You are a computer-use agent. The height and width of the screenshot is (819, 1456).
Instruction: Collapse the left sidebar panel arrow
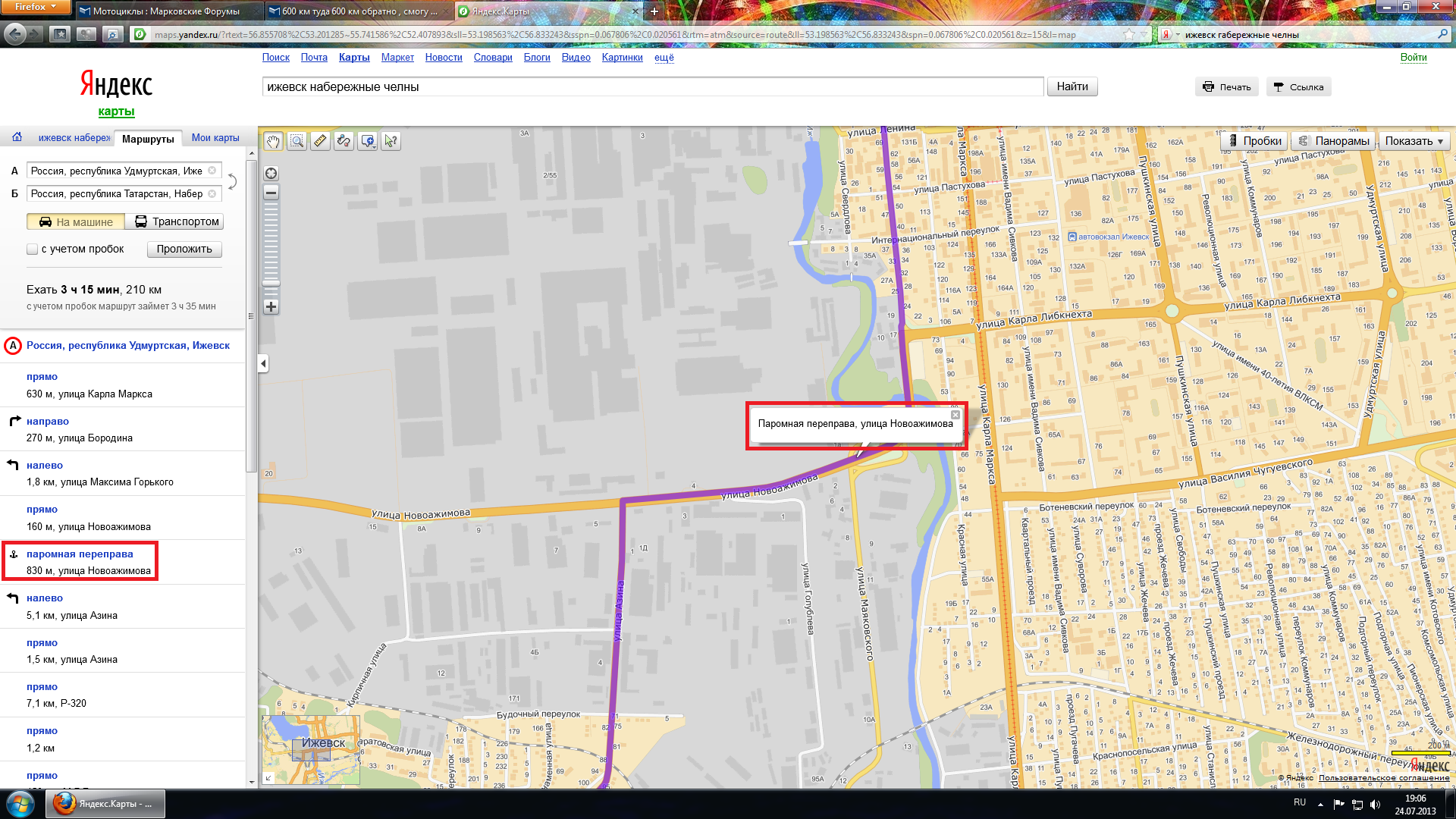(263, 364)
